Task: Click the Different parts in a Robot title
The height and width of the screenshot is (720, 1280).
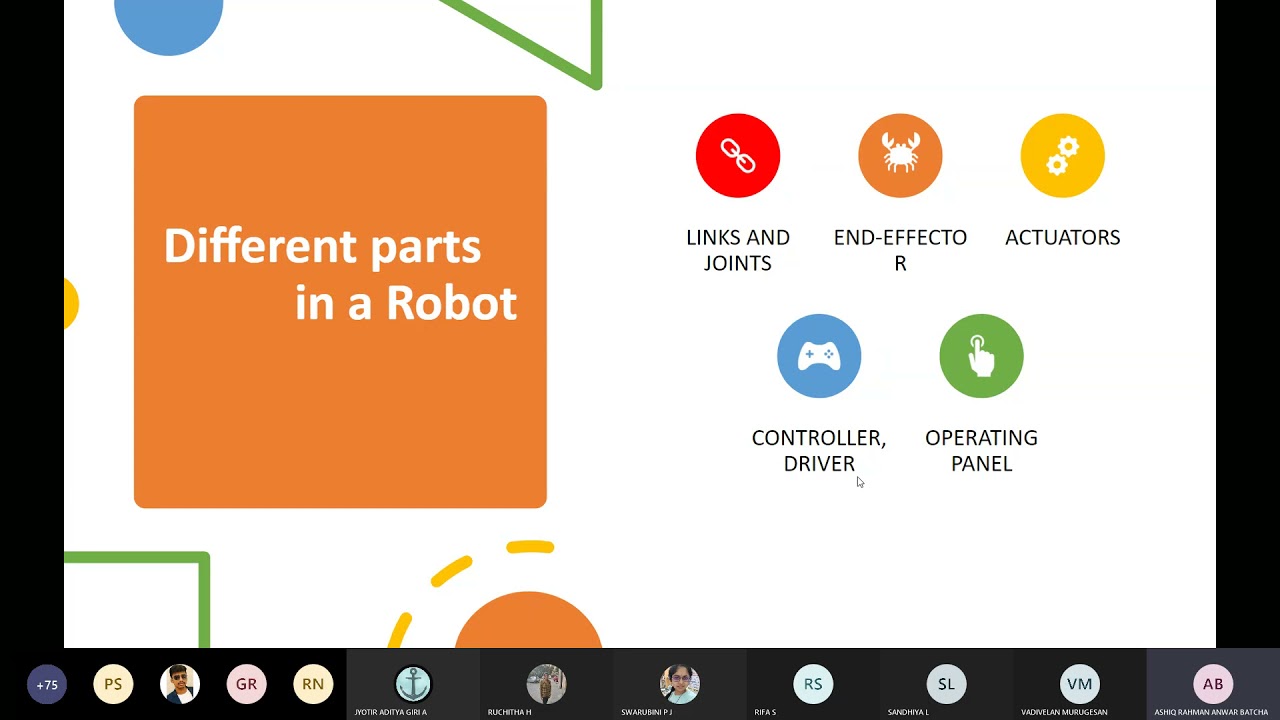Action: [340, 274]
